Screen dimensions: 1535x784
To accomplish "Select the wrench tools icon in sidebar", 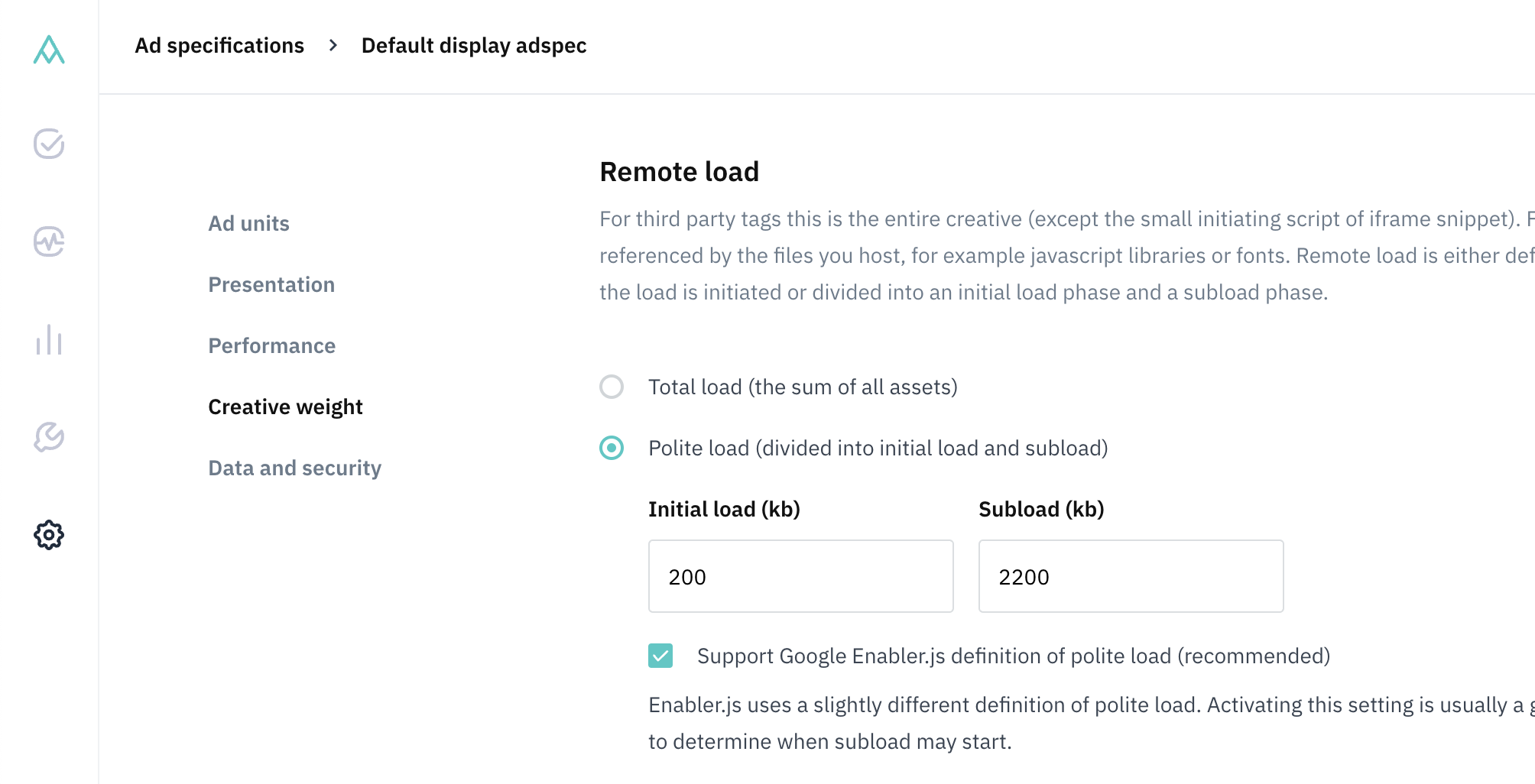I will point(48,438).
